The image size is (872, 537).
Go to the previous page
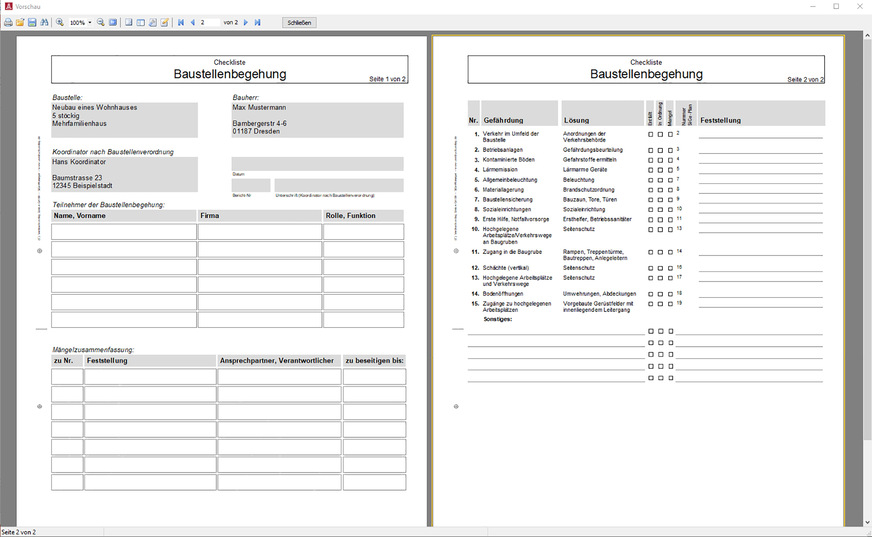click(193, 22)
